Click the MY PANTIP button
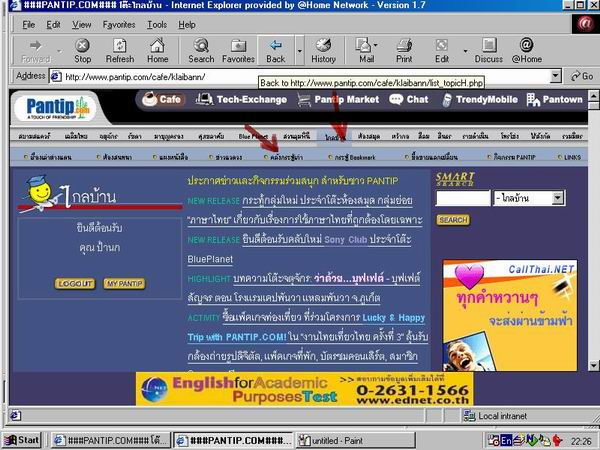The width and height of the screenshot is (600, 450). point(124,284)
